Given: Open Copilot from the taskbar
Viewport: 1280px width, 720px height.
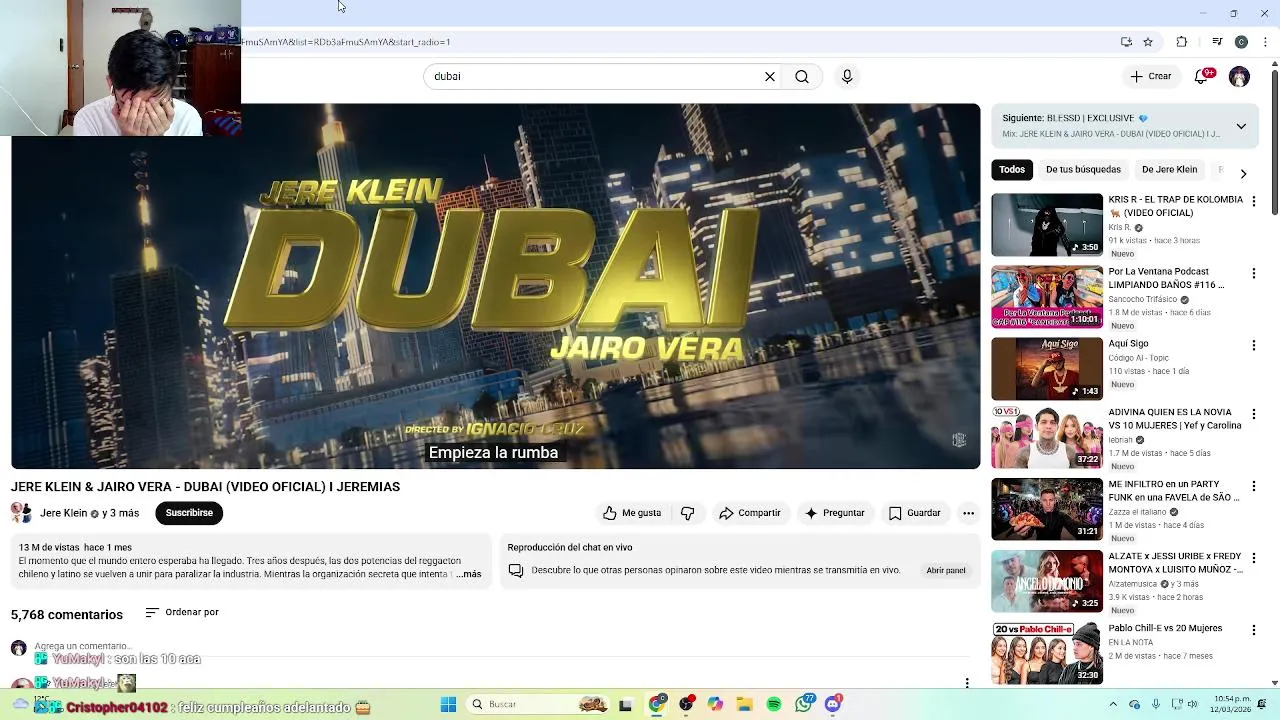Looking at the screenshot, I should coord(715,705).
